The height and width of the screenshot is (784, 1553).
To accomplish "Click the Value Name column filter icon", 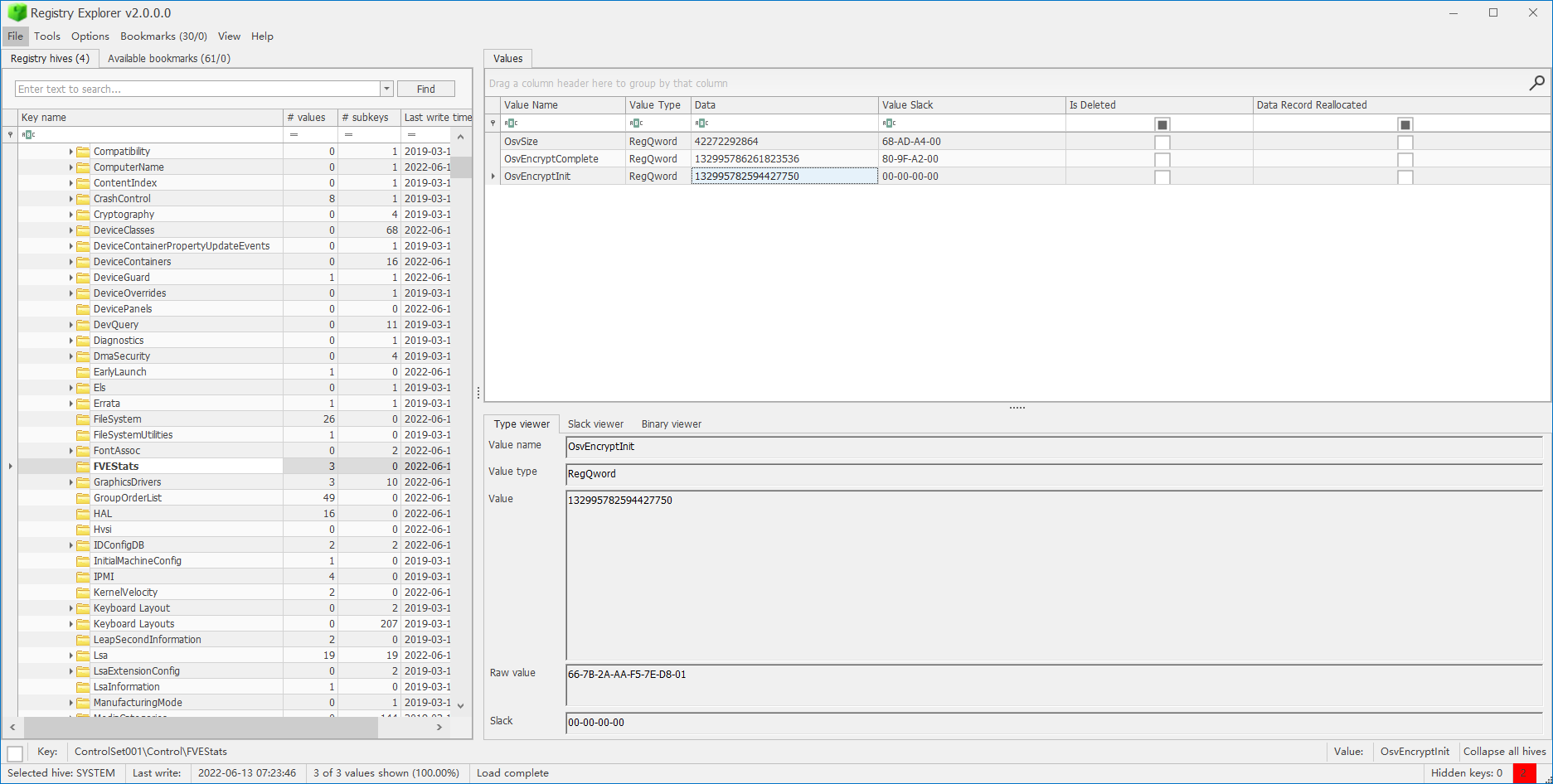I will pos(511,123).
